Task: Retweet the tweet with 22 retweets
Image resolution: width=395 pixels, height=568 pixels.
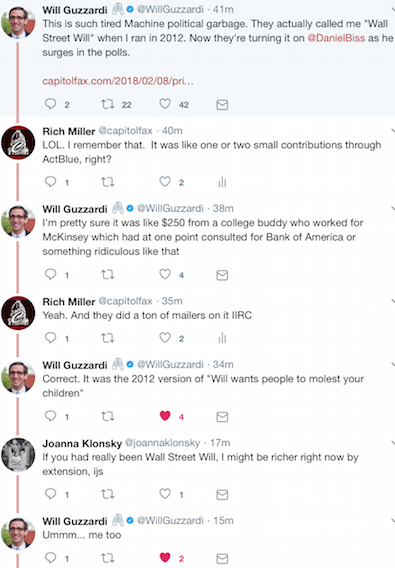Action: [108, 105]
